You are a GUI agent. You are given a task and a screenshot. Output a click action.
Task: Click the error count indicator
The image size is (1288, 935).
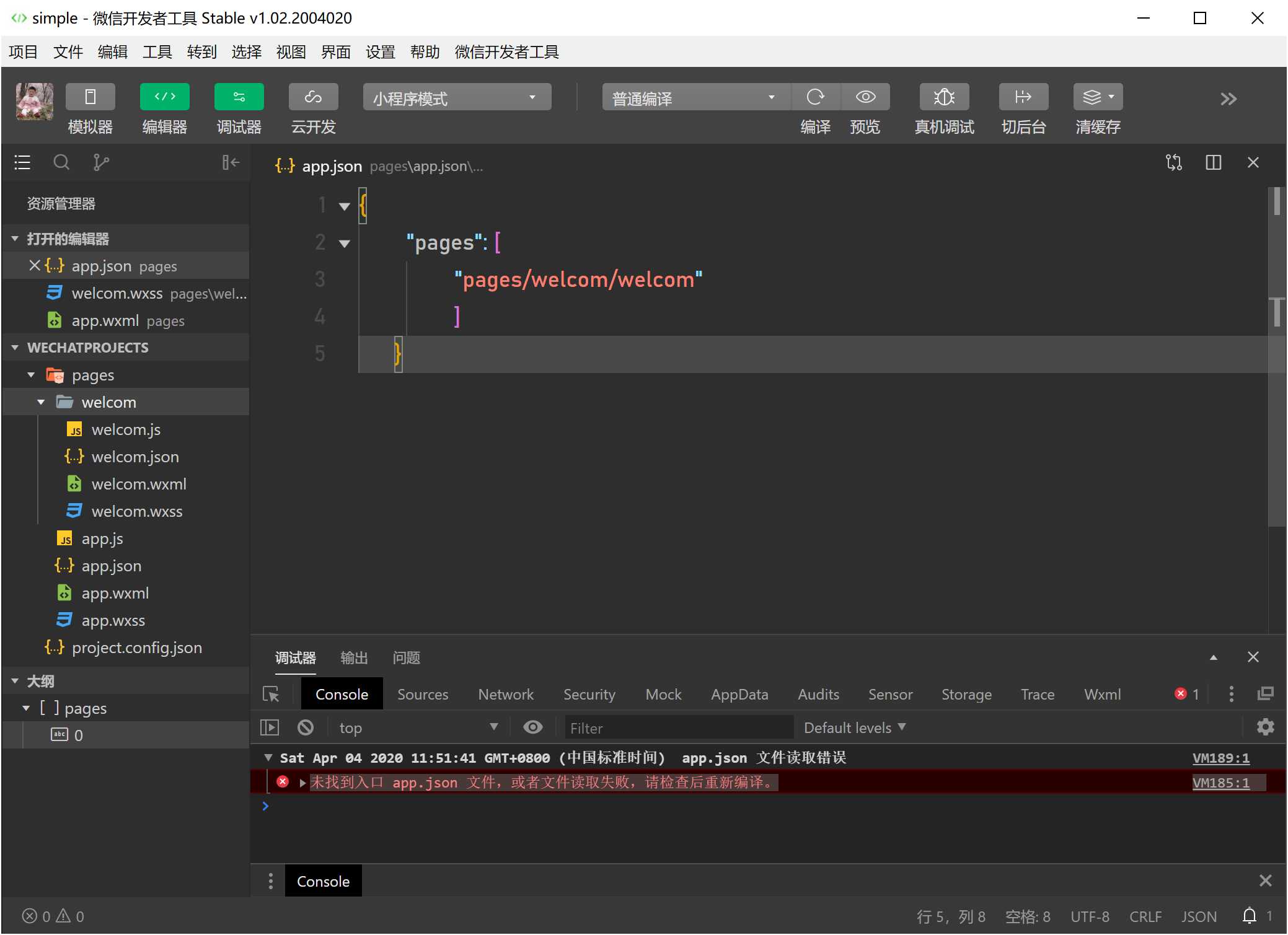[x=1187, y=694]
